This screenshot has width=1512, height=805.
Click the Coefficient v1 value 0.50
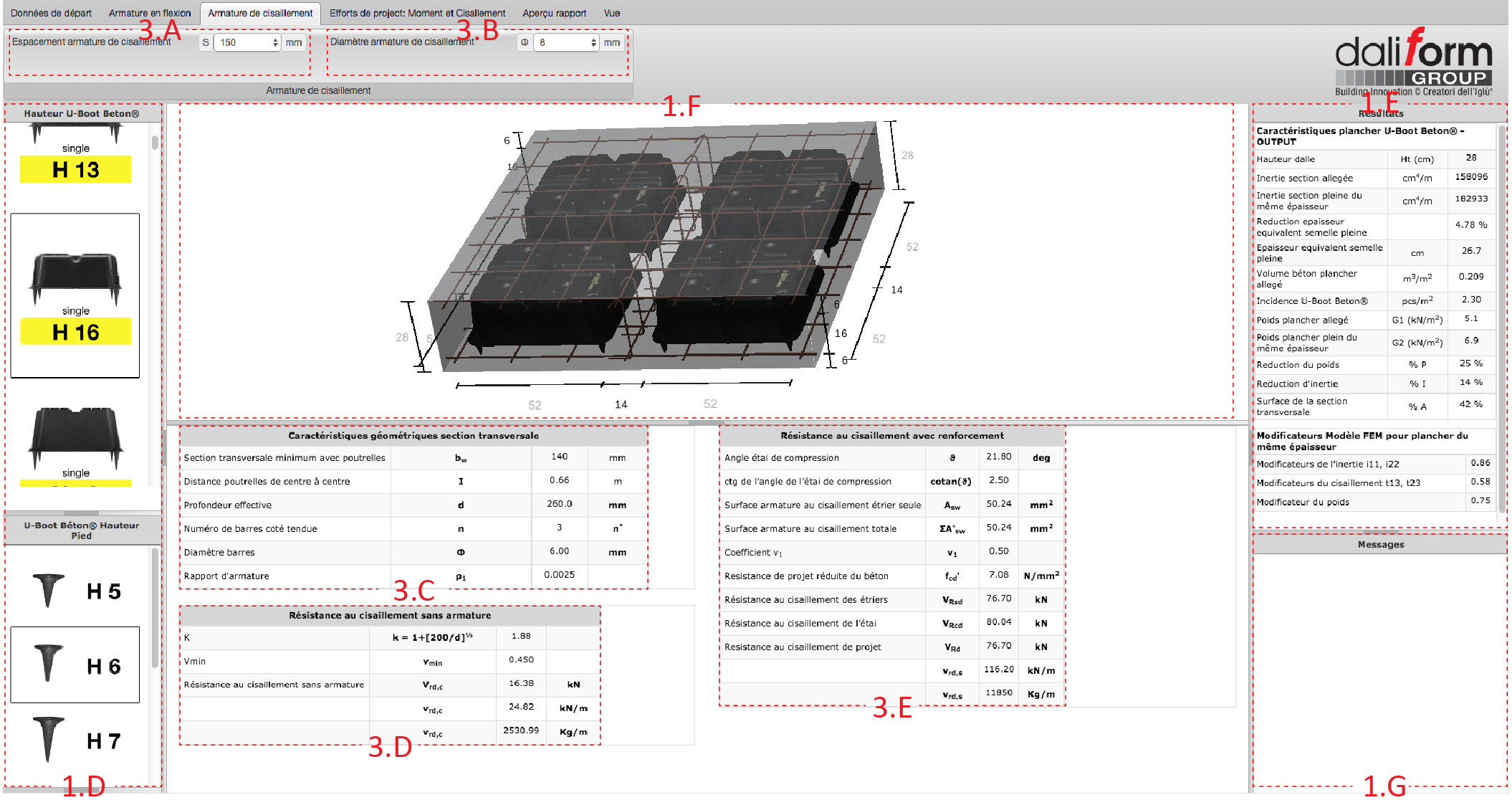click(x=998, y=551)
